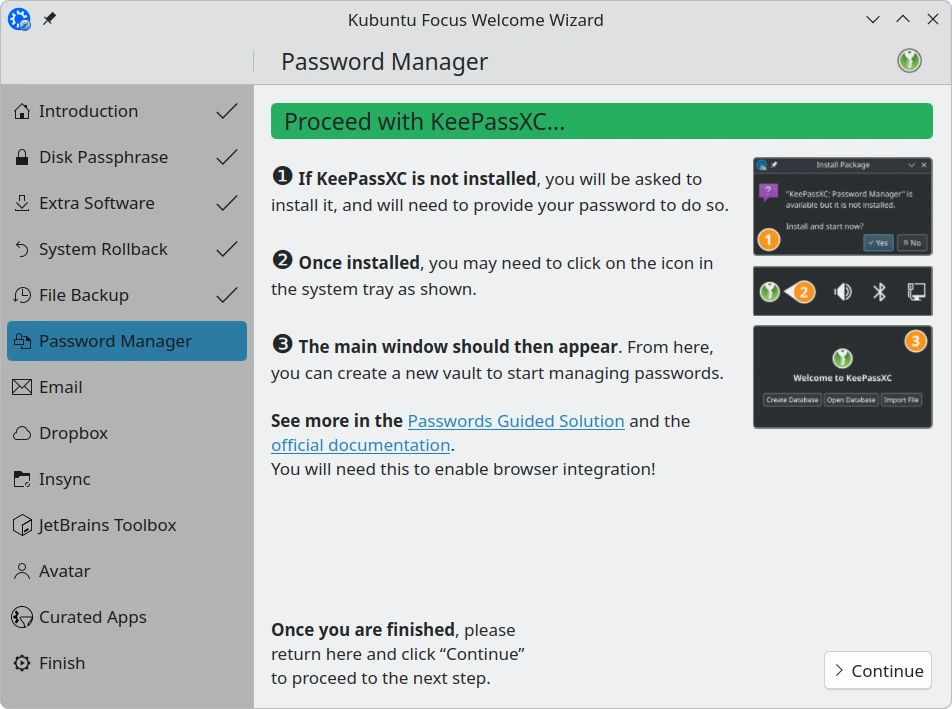This screenshot has height=709, width=952.
Task: Click the Introduction home icon in sidebar
Action: (x=22, y=111)
